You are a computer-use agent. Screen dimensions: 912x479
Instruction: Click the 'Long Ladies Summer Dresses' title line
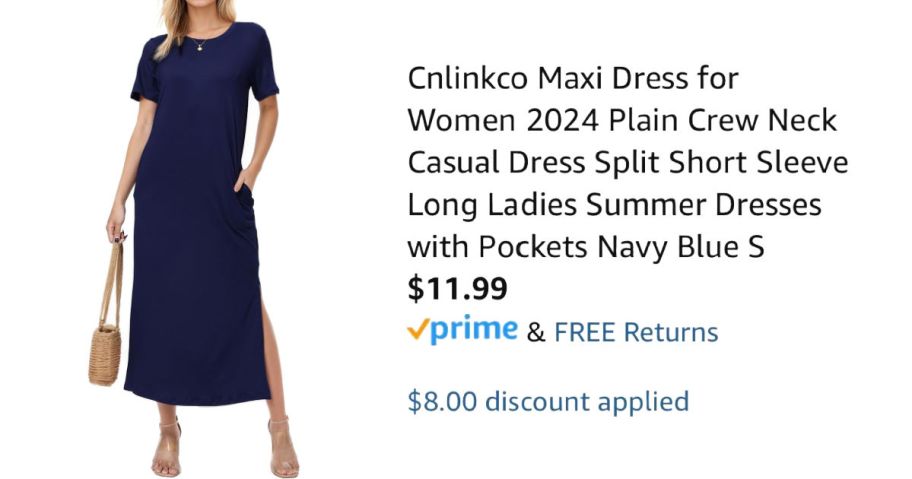(x=614, y=205)
